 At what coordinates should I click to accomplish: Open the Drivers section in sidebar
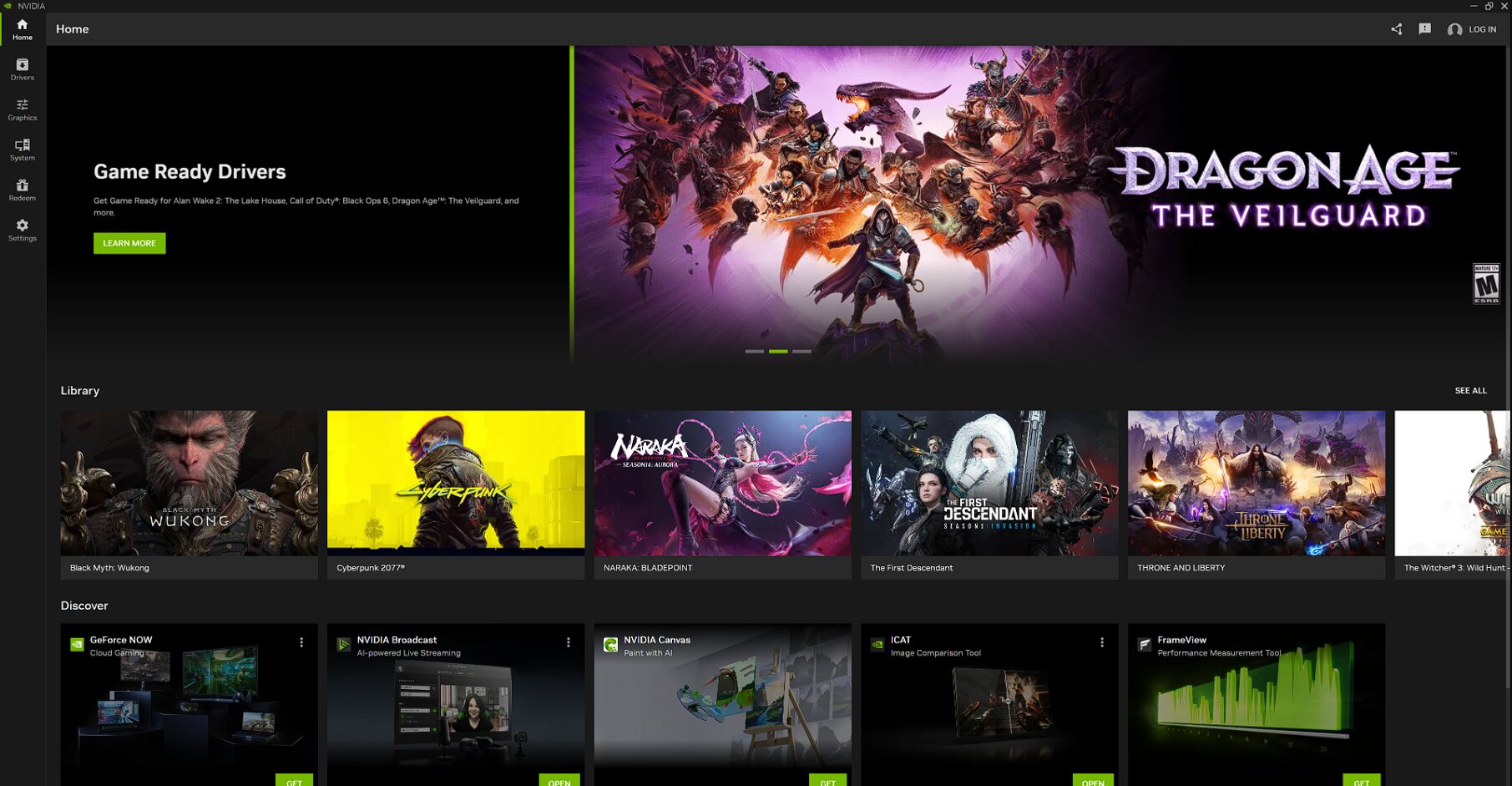(x=23, y=69)
